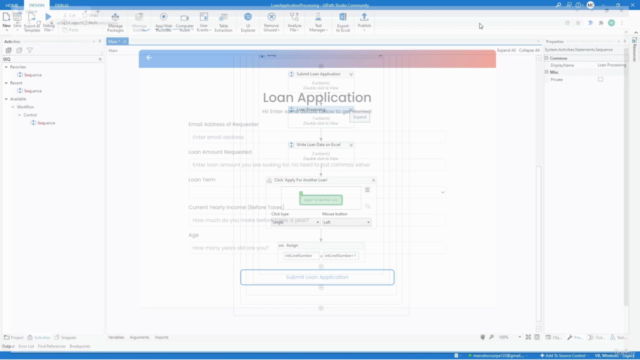Image resolution: width=640 pixels, height=360 pixels.
Task: Open search icon in title bar
Action: pos(558,5)
